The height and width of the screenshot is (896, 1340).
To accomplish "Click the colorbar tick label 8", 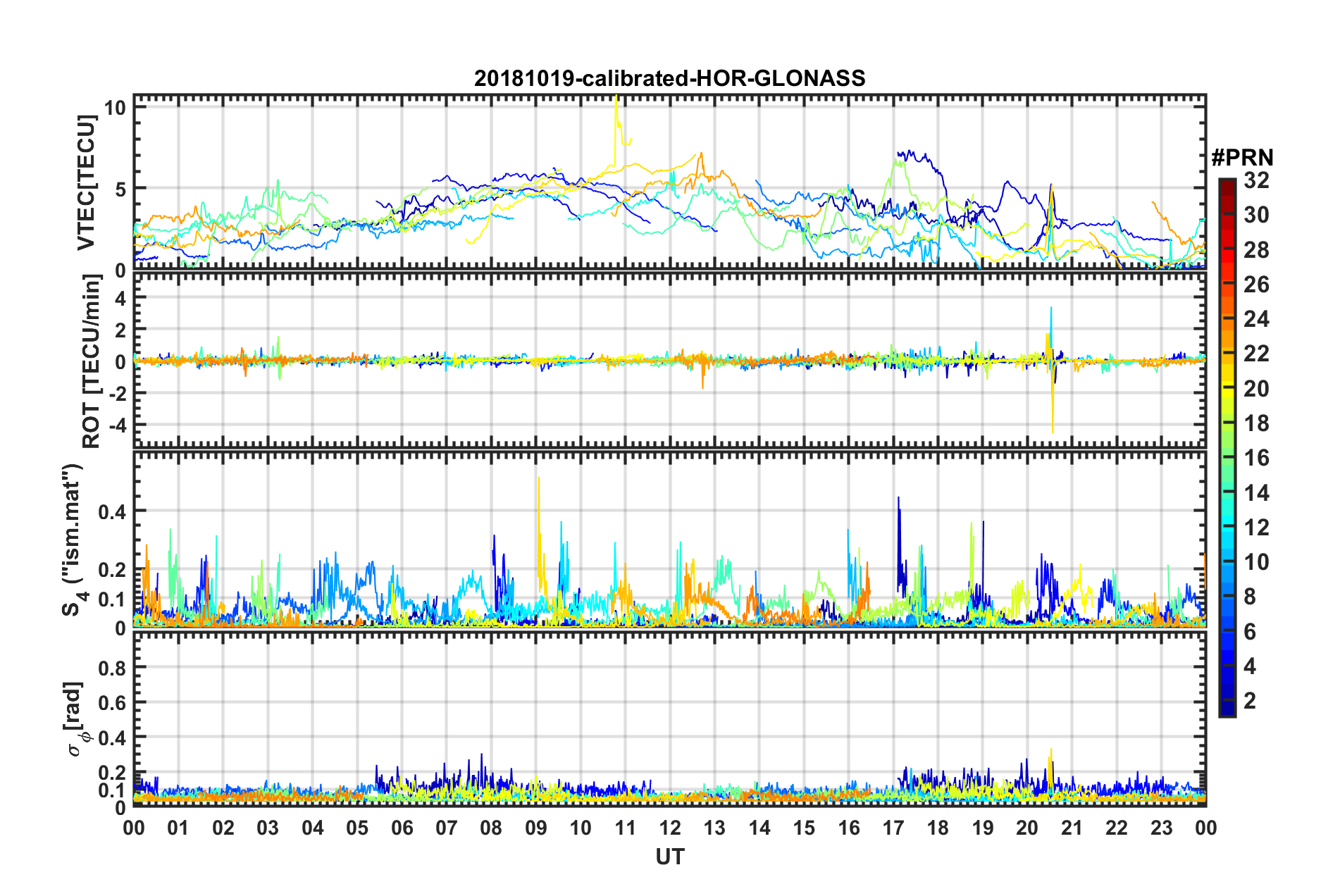I will point(1250,597).
